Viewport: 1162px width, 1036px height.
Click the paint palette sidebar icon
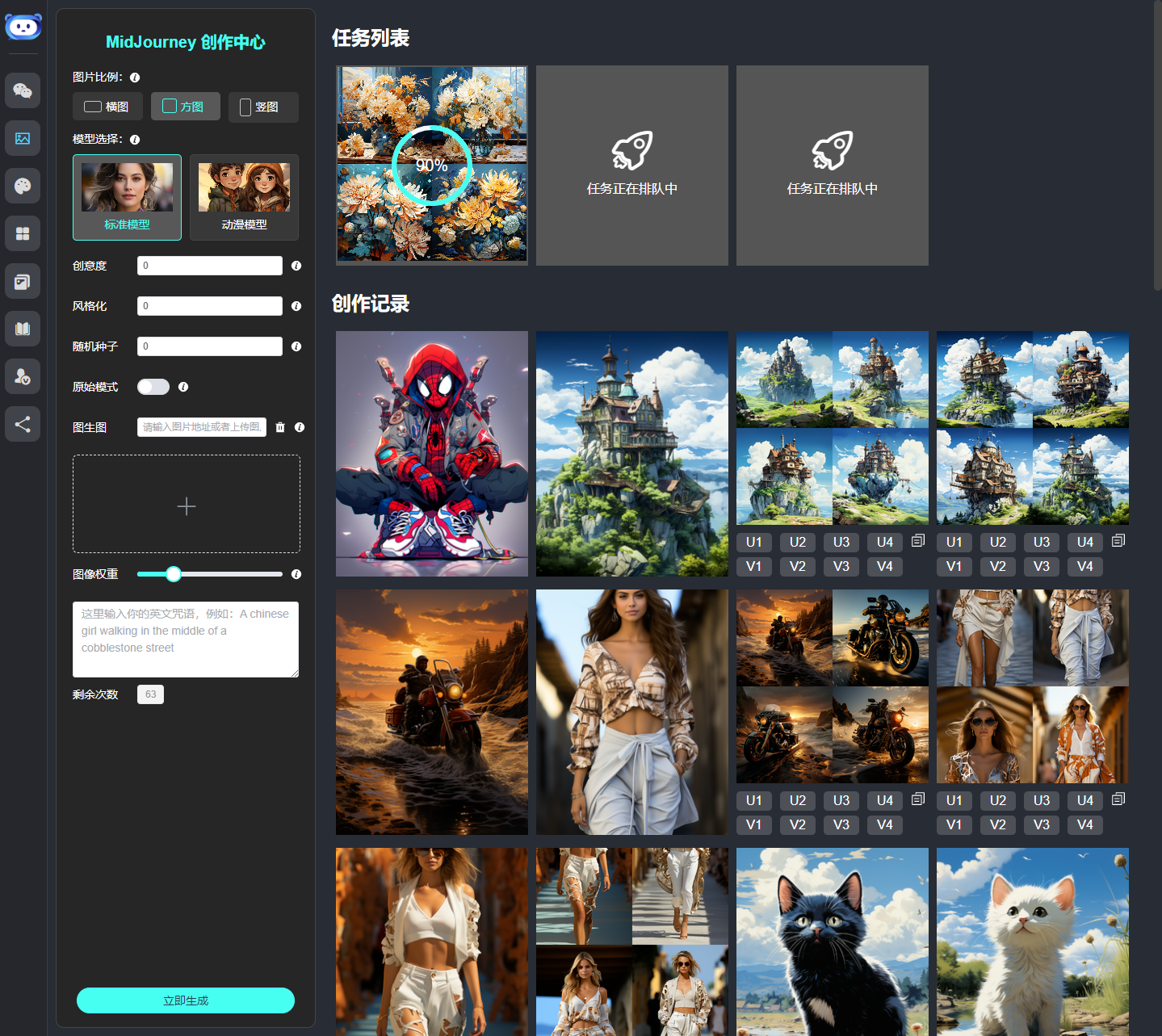click(x=23, y=186)
